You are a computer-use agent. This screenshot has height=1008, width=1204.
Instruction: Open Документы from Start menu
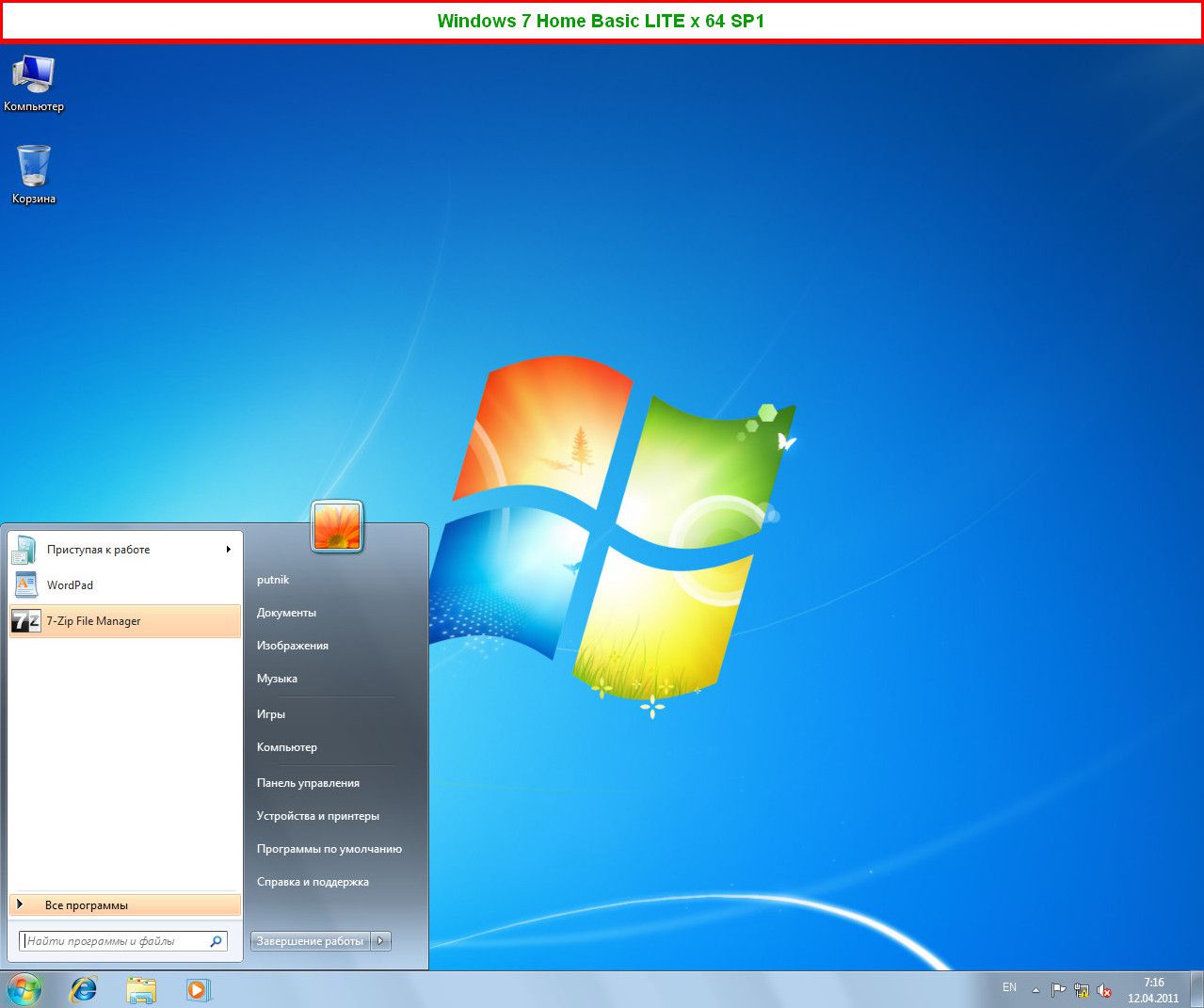286,613
